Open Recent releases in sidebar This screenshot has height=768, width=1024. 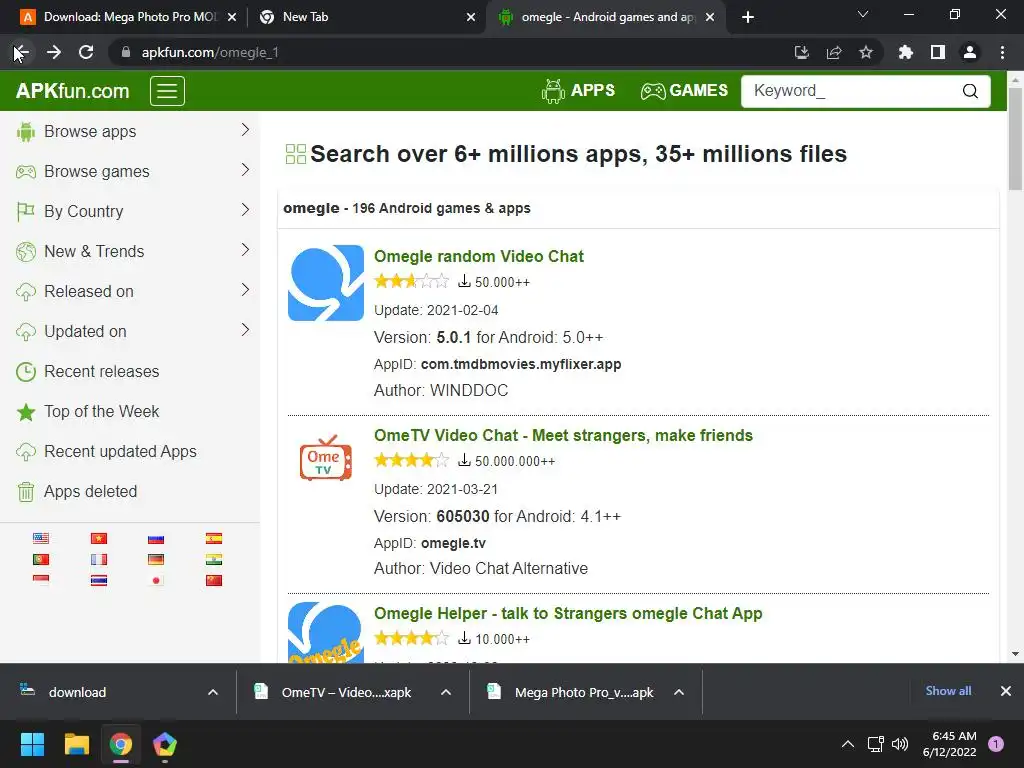[x=101, y=371]
